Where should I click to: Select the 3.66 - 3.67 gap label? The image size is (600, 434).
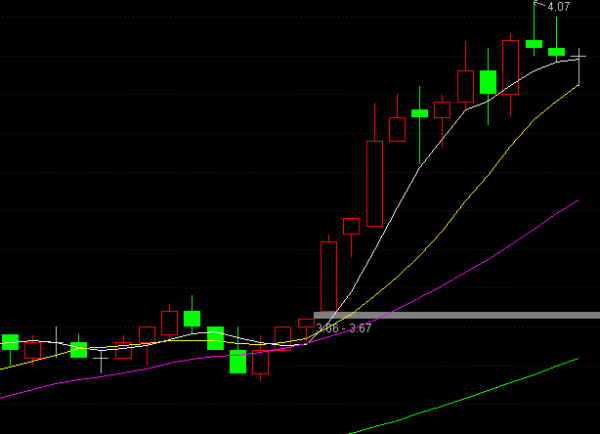point(343,328)
